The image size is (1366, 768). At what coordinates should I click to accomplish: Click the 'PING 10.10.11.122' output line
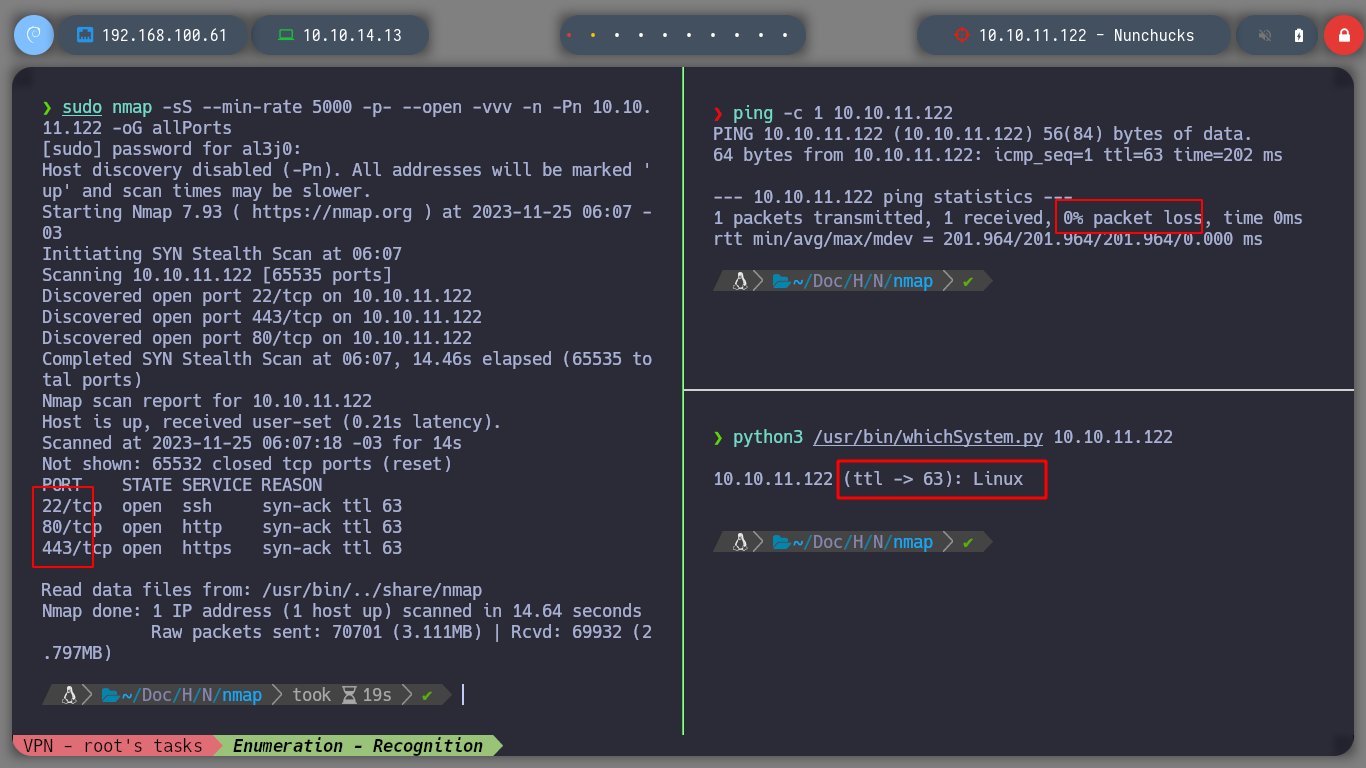point(983,134)
